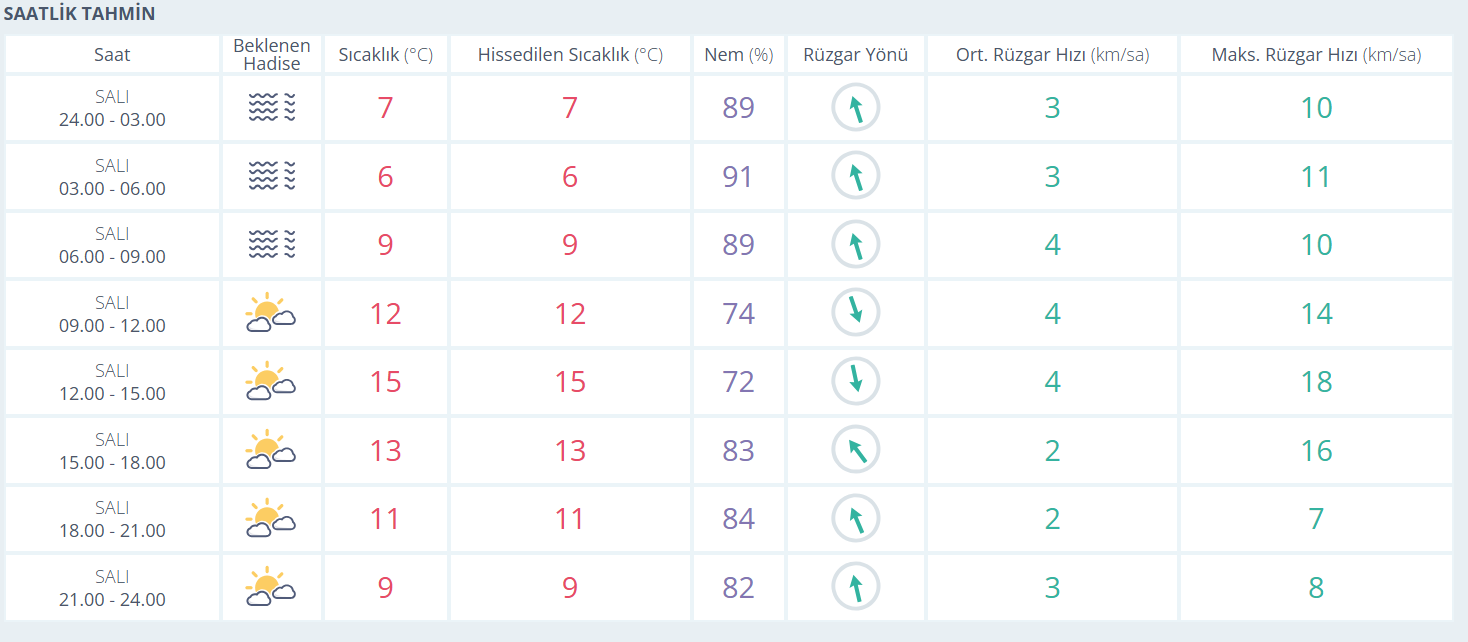Screen dimensions: 1468x642
Task: Select the wind direction icon for 12.00 - 15.00
Action: click(x=856, y=381)
